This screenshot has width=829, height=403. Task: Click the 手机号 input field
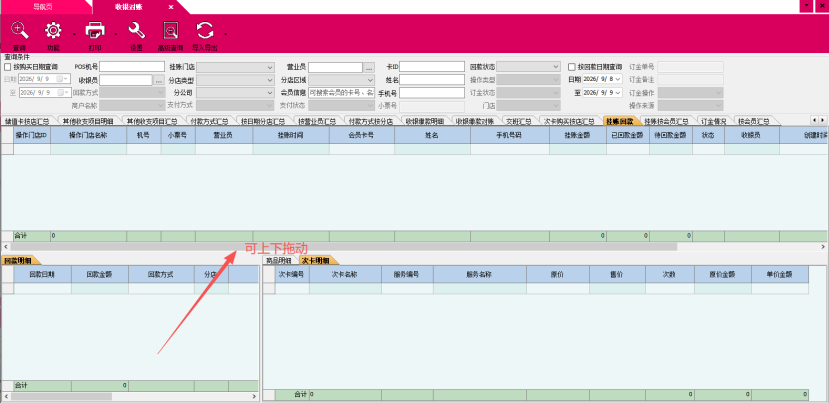431,93
